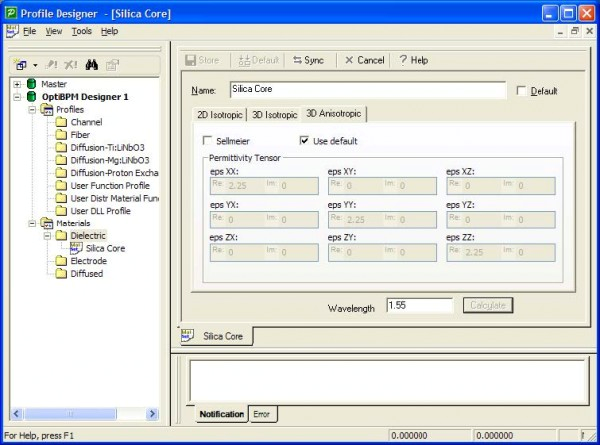Collapse the Materials tree node
This screenshot has width=600, height=445.
point(32,223)
